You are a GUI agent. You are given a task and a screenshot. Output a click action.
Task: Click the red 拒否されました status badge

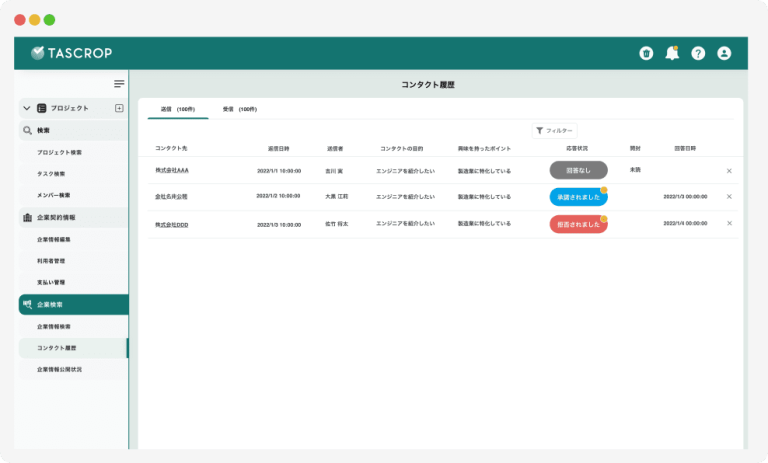[x=578, y=224]
